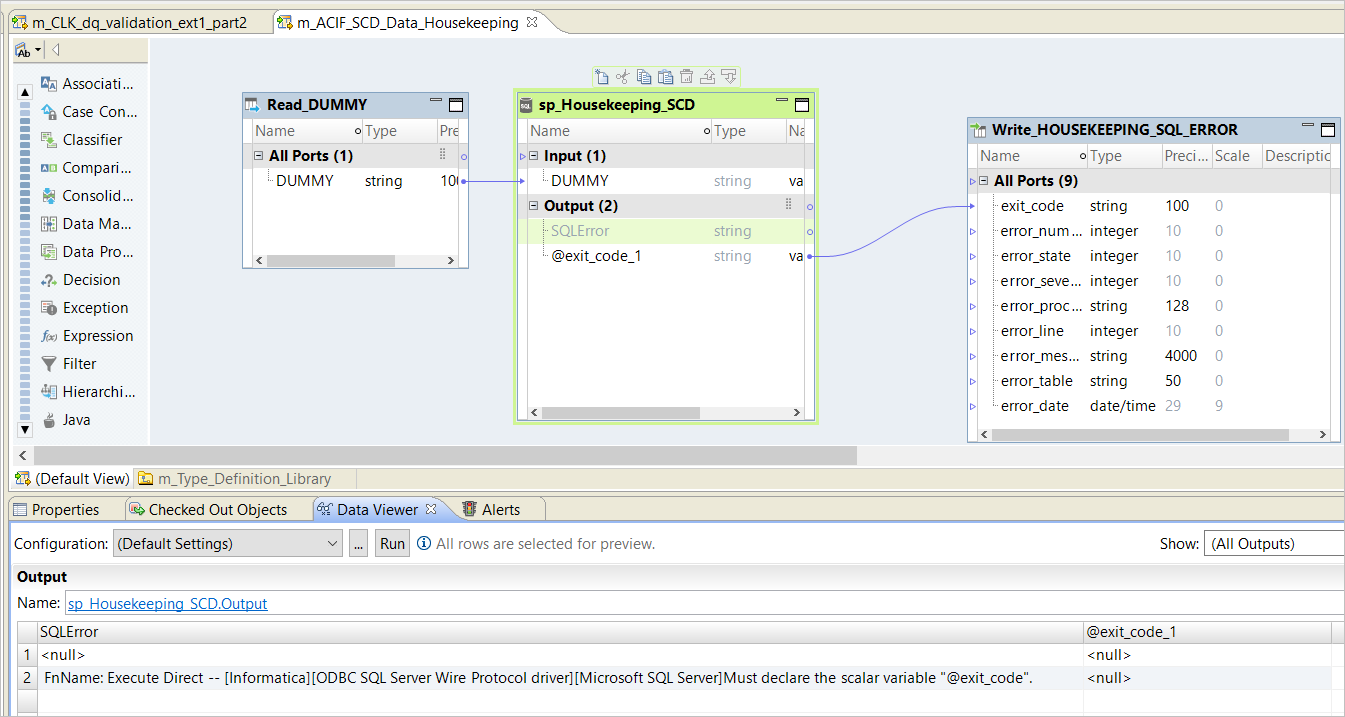Click the SQLError column header in output grid
This screenshot has height=717, width=1345.
pyautogui.click(x=560, y=632)
